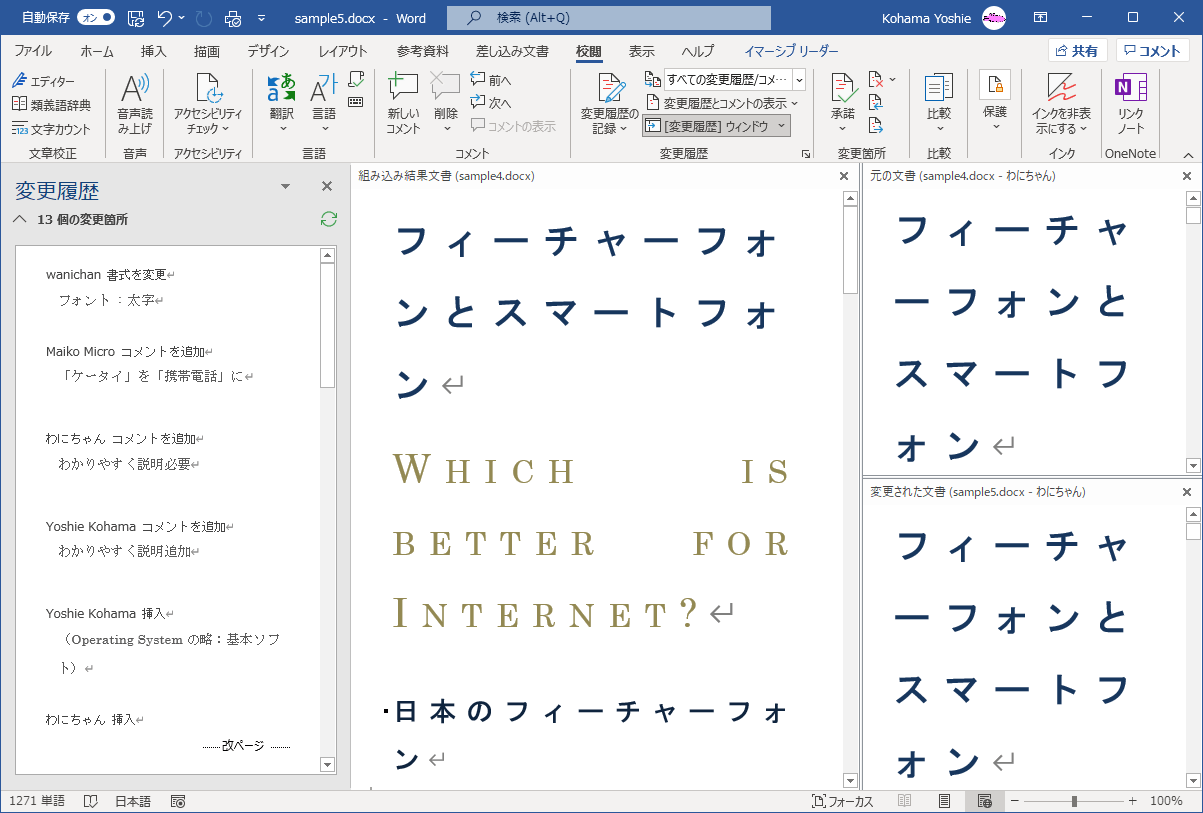The width and height of the screenshot is (1203, 813).
Task: Click the Delete comment (削除) button
Action: tap(446, 105)
